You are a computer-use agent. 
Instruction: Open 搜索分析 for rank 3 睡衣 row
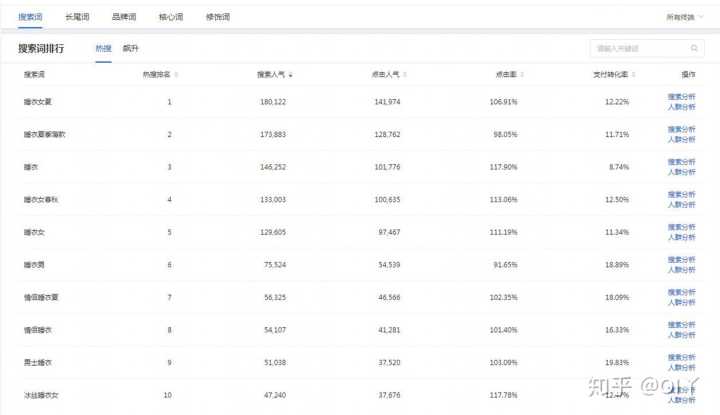681,162
